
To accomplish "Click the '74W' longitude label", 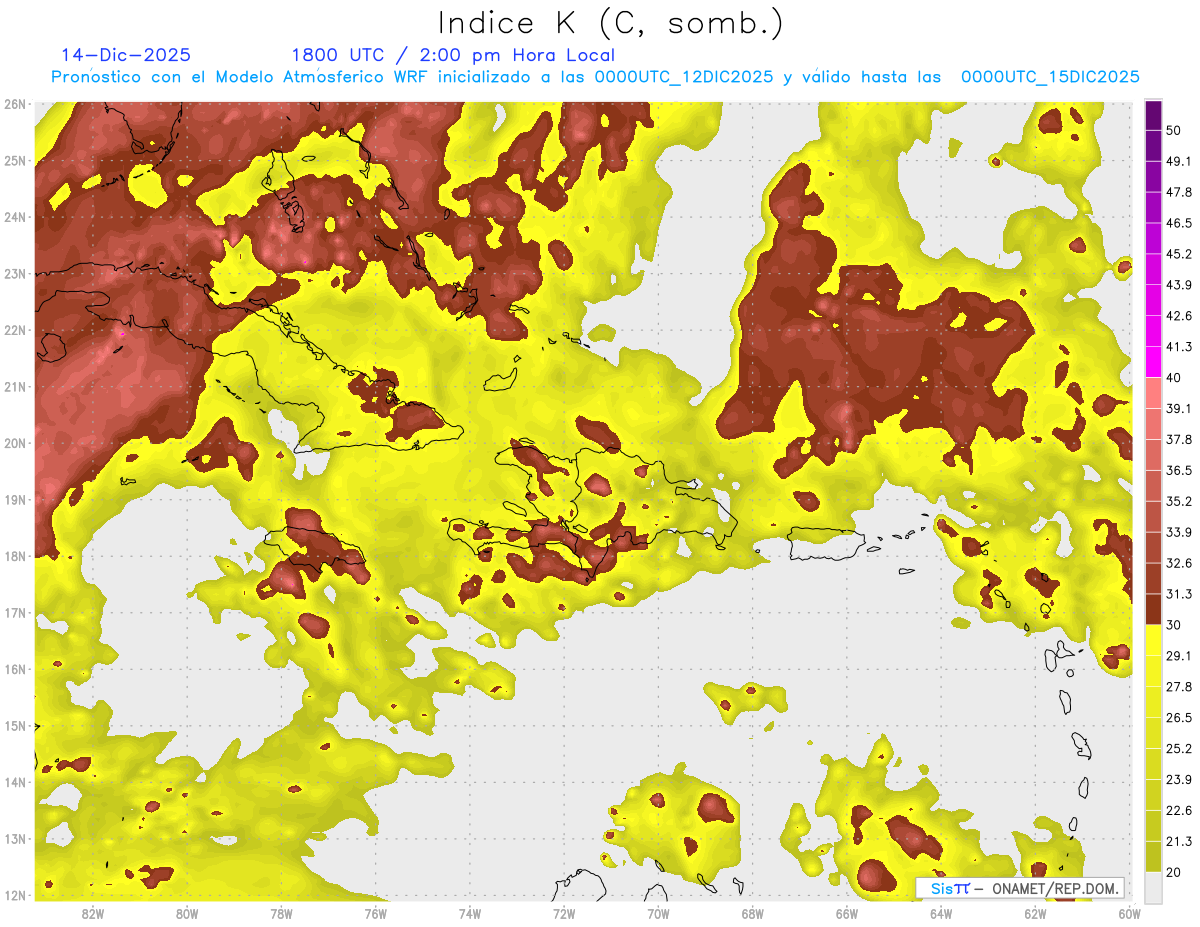I will 470,913.
